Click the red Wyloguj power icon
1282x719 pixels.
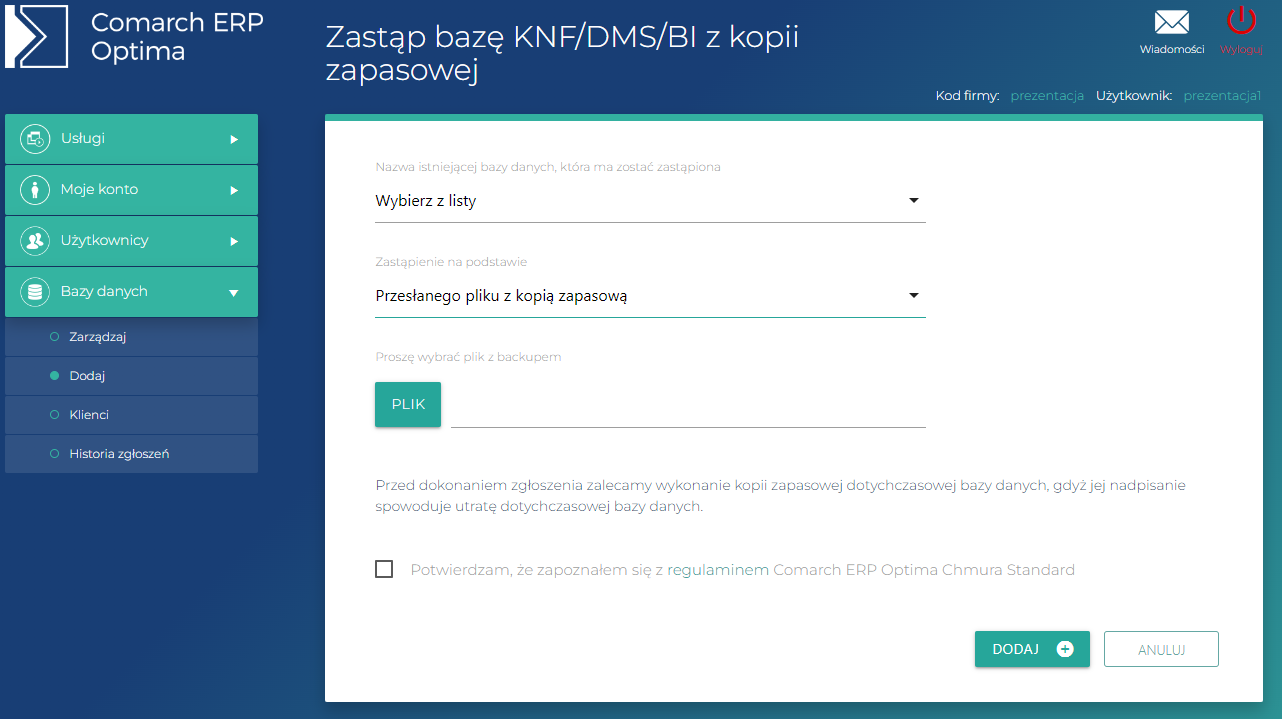1241,21
